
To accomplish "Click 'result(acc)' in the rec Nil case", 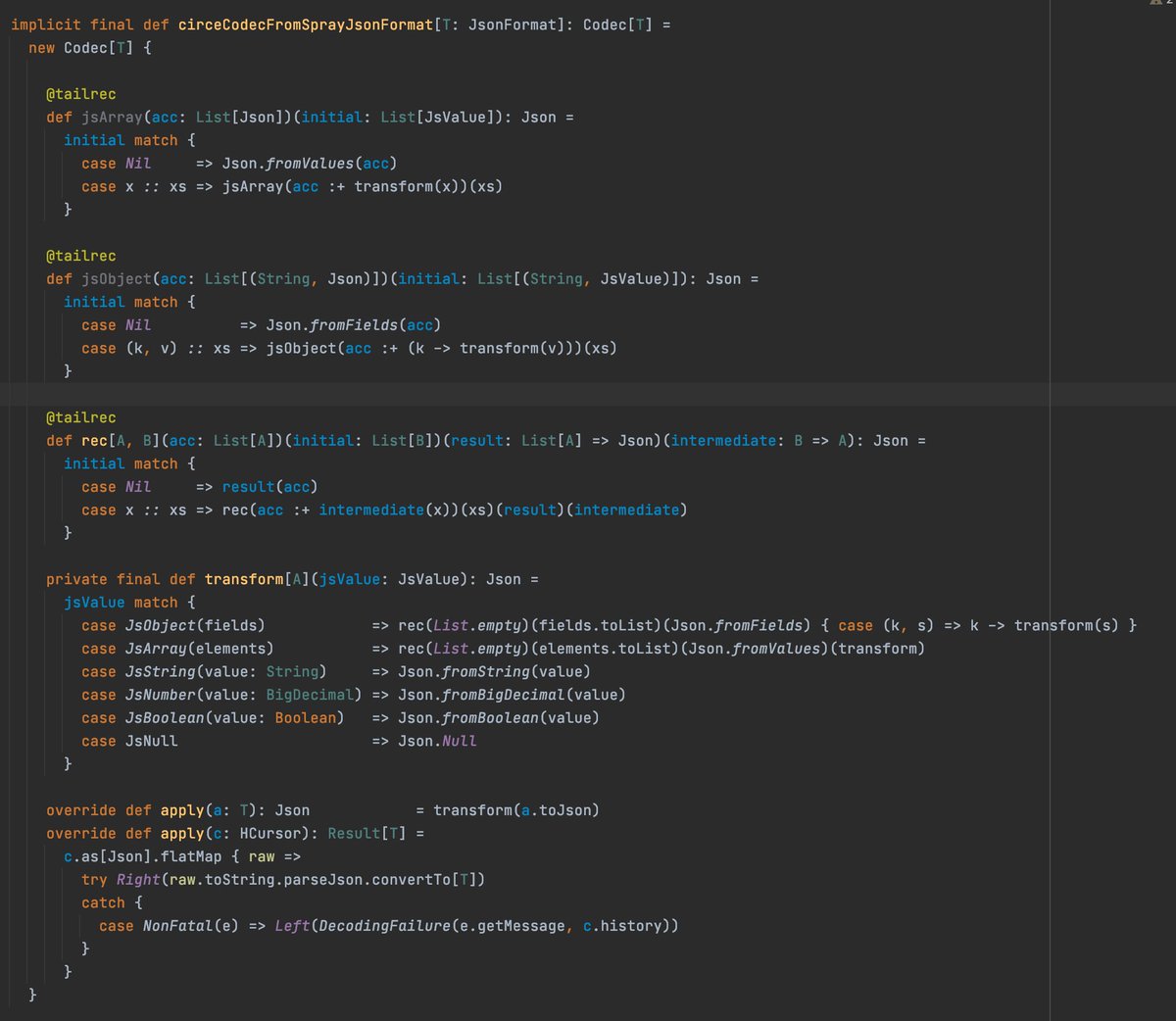I will 270,486.
